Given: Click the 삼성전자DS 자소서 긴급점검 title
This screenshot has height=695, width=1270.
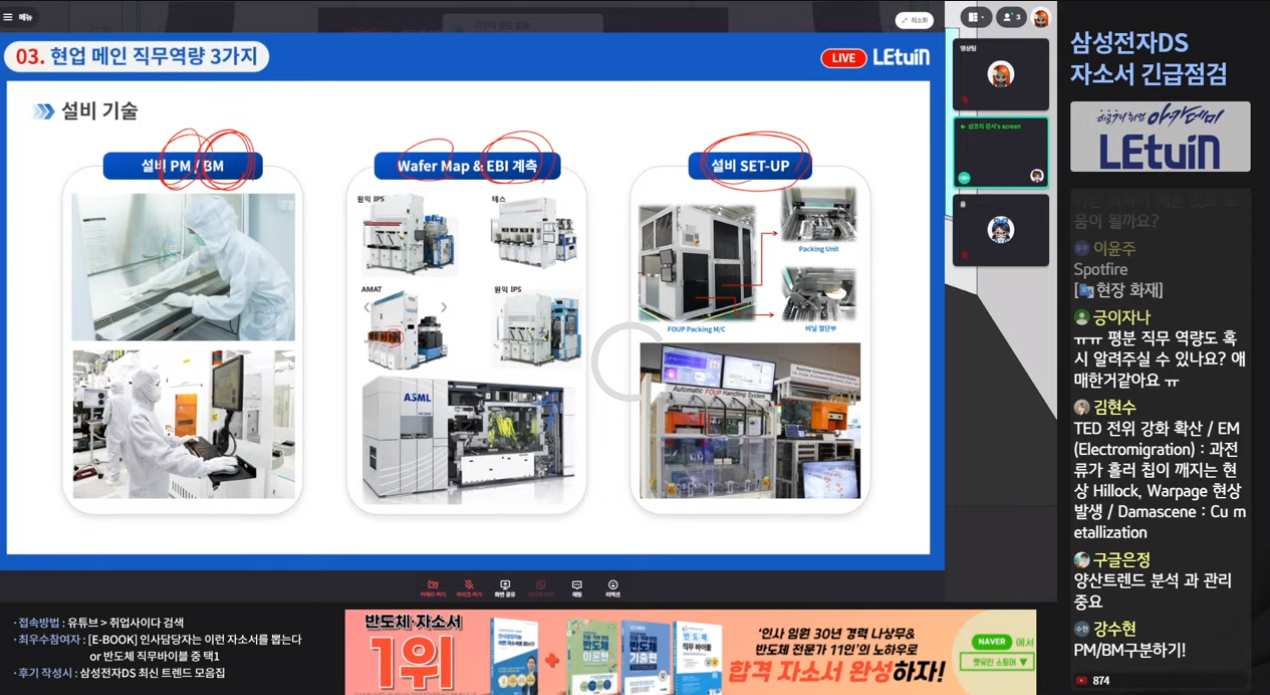Looking at the screenshot, I should pyautogui.click(x=1149, y=58).
